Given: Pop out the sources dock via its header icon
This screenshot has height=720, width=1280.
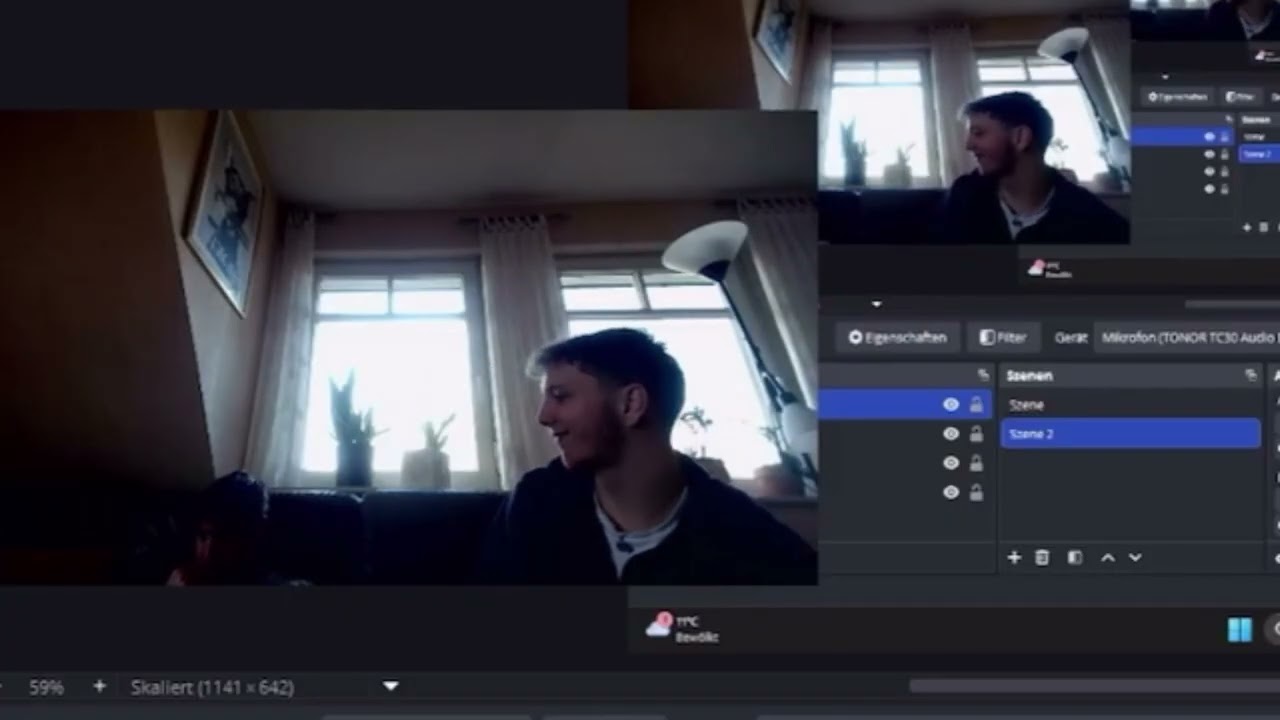Looking at the screenshot, I should coord(983,375).
